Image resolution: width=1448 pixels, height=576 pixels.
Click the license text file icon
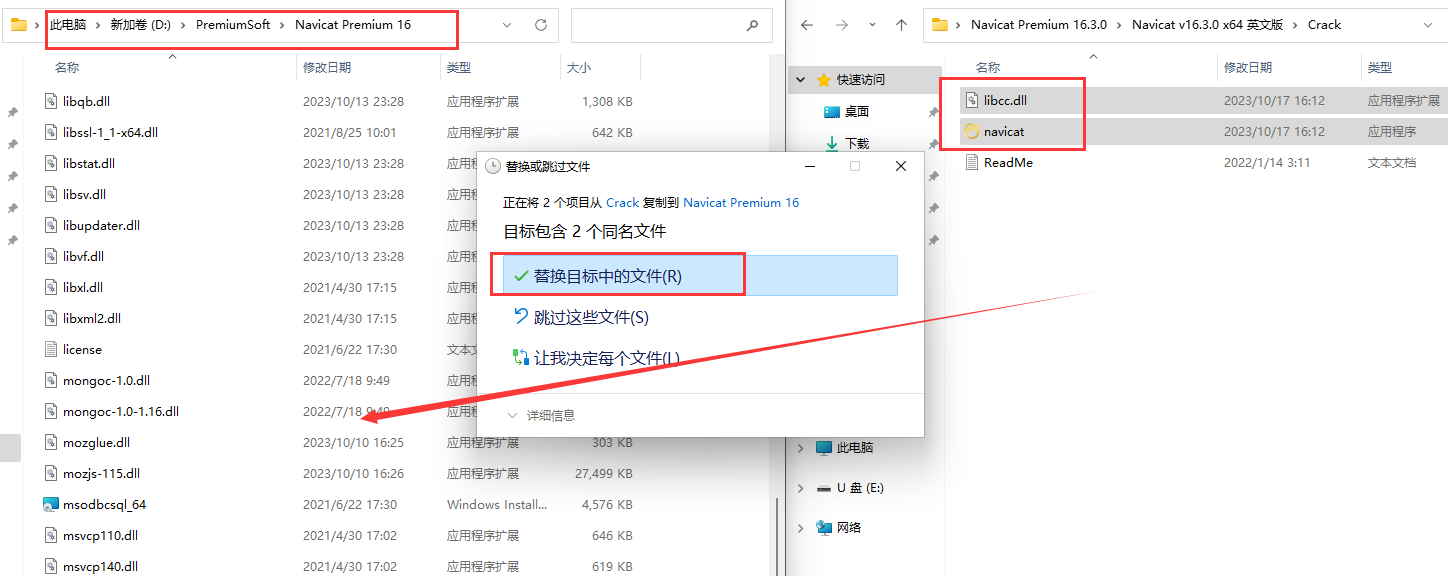point(51,349)
